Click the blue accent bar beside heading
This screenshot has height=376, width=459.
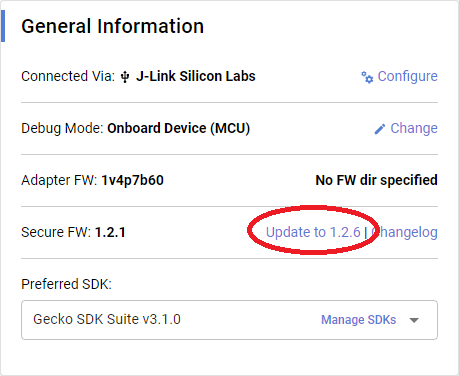(3, 26)
